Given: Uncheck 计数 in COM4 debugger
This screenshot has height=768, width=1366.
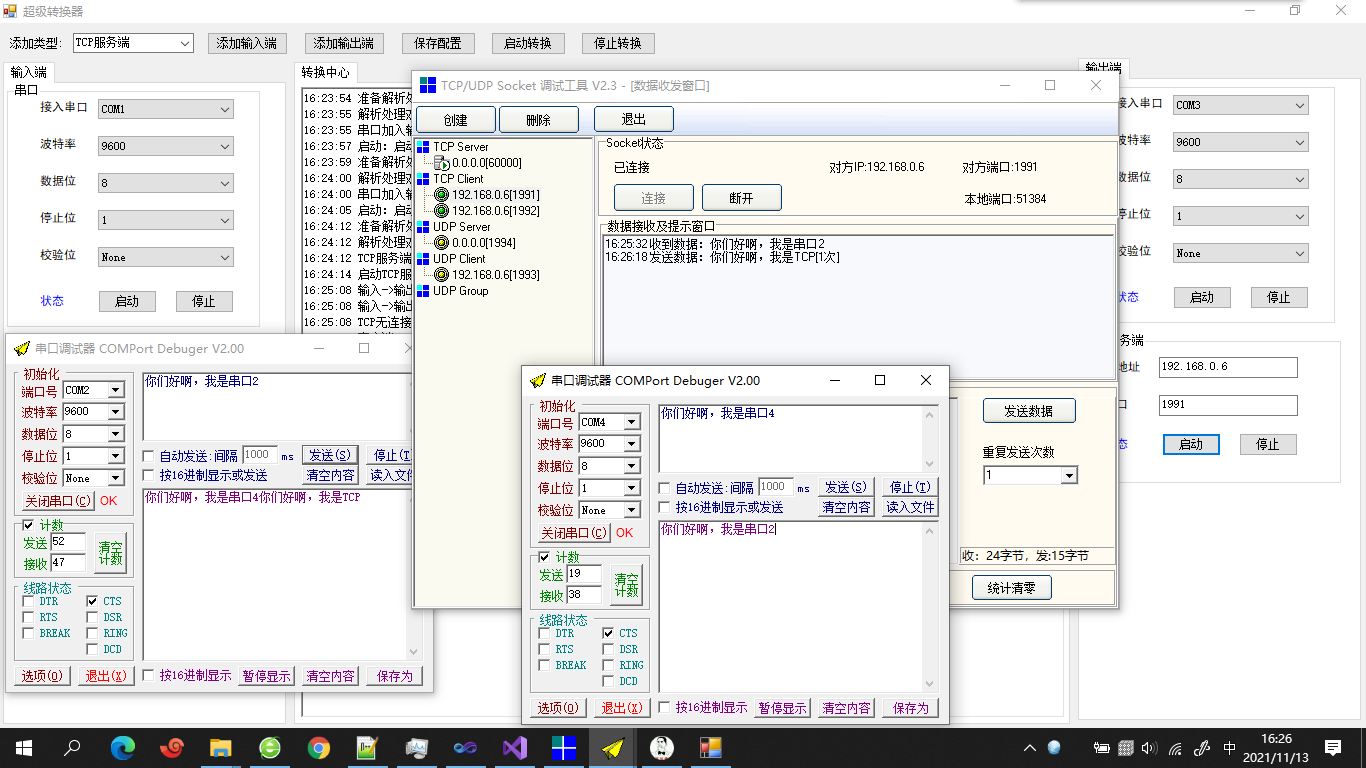Looking at the screenshot, I should pos(544,557).
